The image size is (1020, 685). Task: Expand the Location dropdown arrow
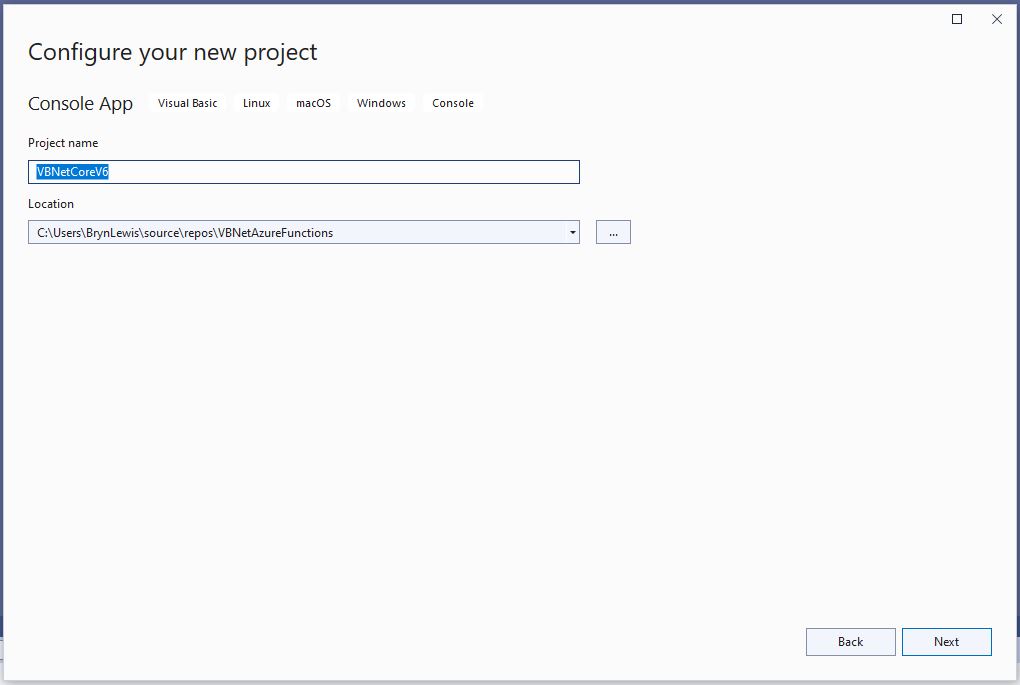[x=572, y=233]
